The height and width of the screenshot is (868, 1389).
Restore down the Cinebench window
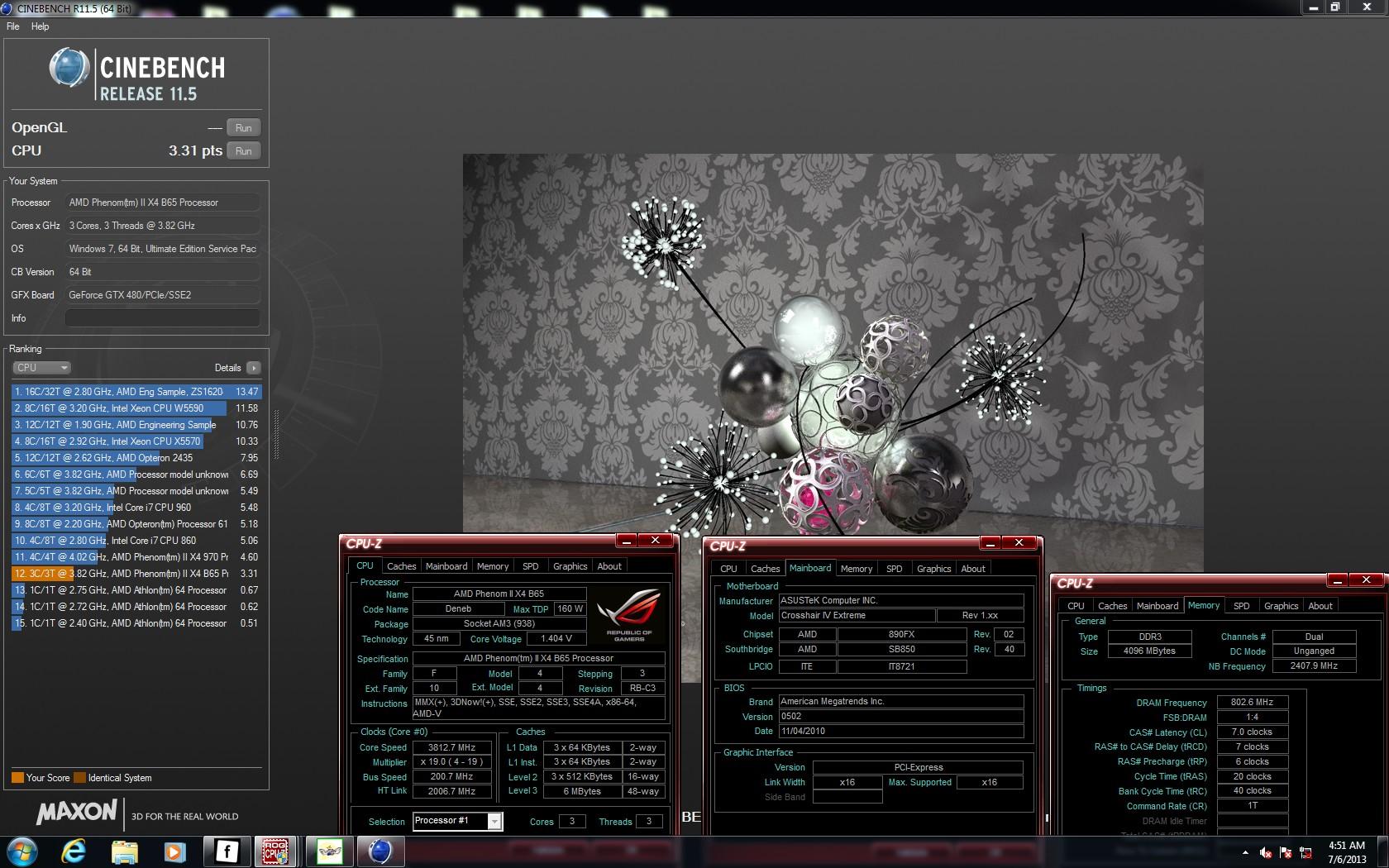[x=1334, y=7]
